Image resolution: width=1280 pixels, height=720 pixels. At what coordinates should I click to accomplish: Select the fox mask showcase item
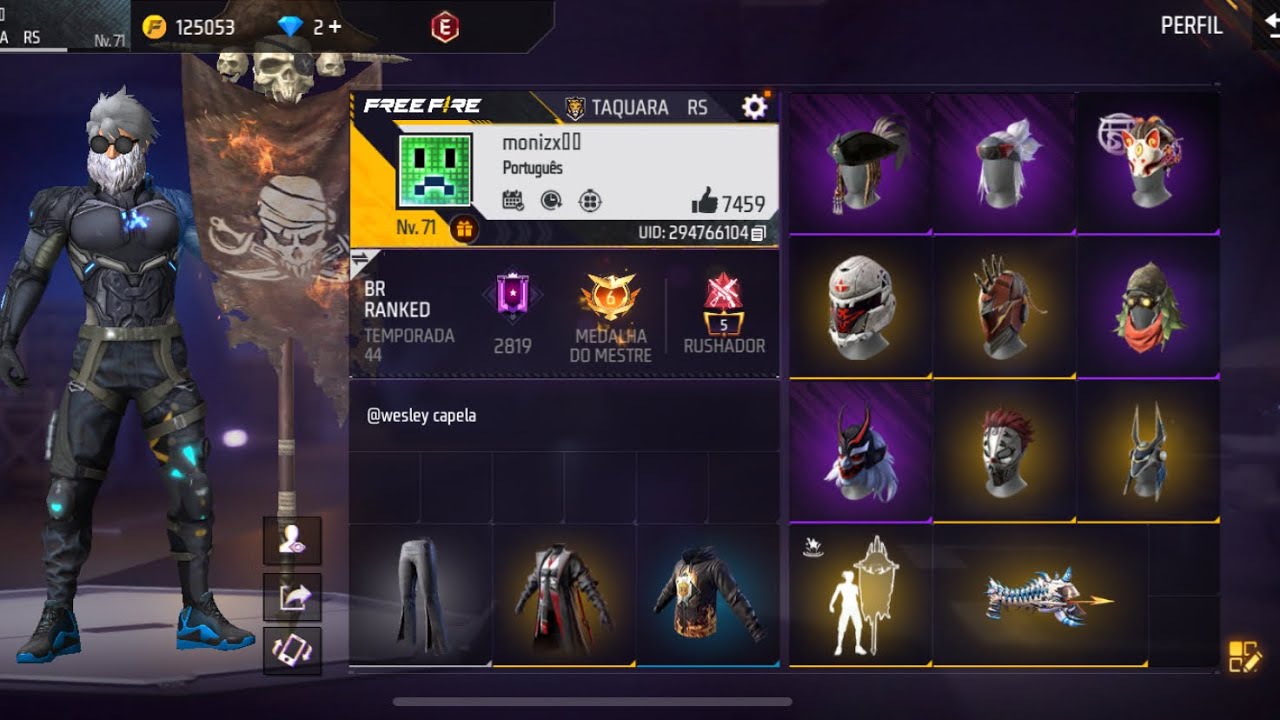[1148, 164]
